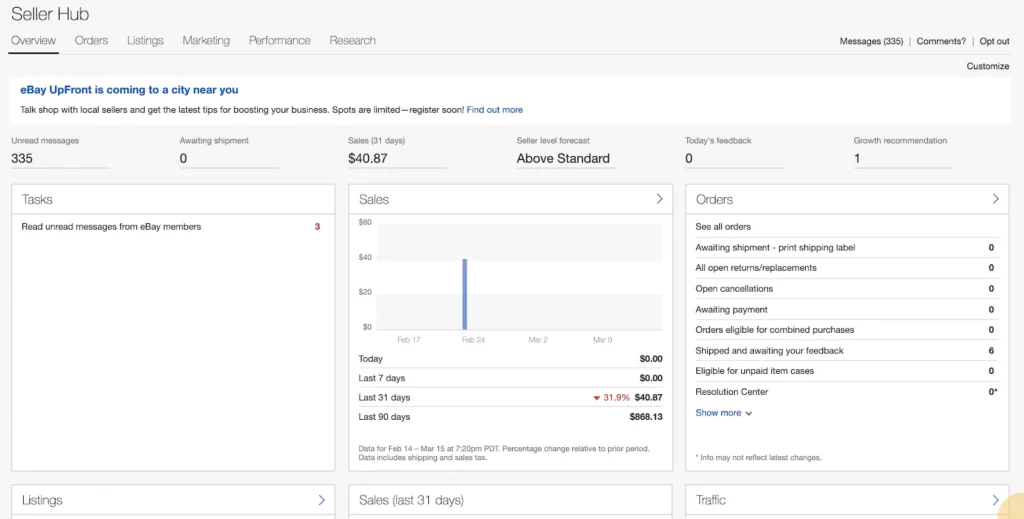Click Awaiting shipment summary value
Screen dimensions: 1024x519
[184, 159]
